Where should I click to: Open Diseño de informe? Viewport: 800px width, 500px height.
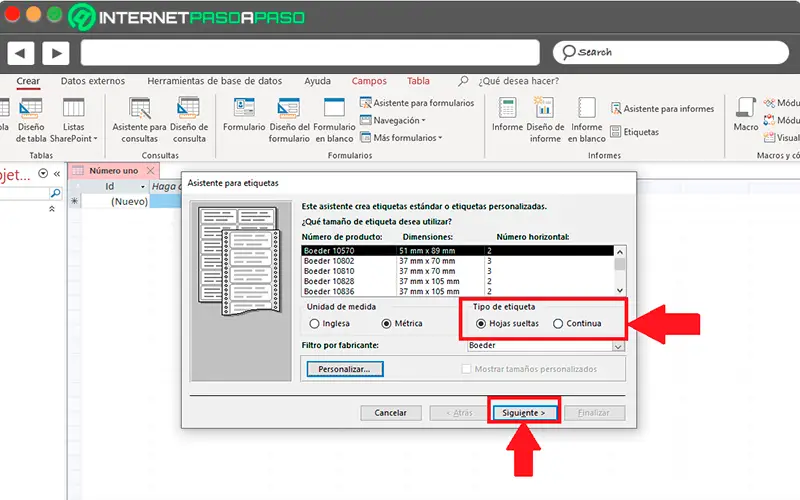point(545,120)
